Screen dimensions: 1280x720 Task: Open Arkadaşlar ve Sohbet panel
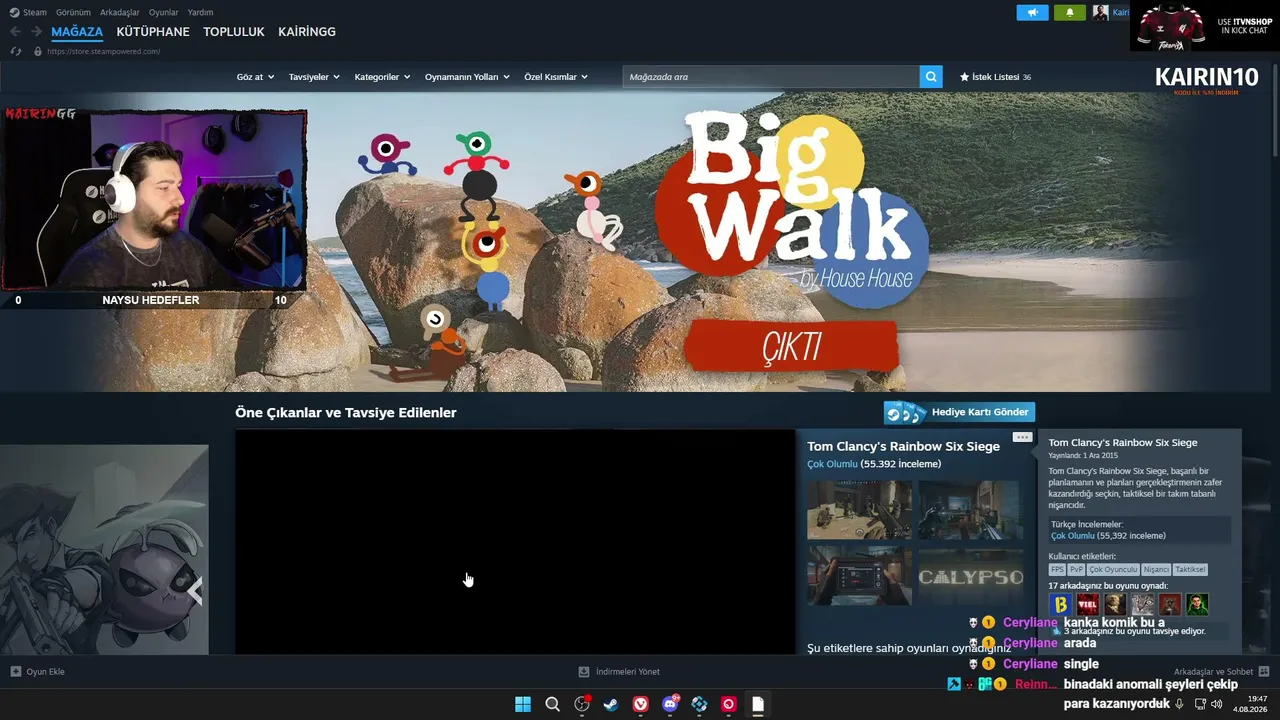click(x=1221, y=672)
